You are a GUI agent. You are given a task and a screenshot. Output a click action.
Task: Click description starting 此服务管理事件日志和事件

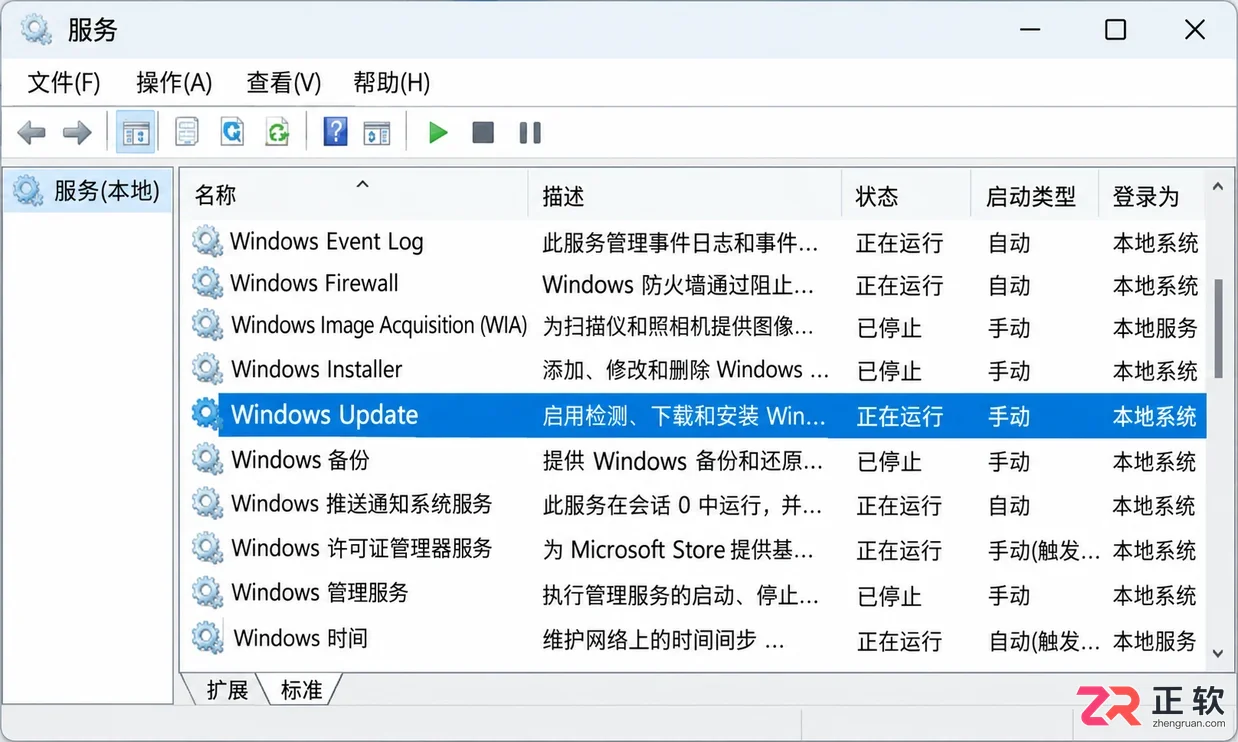680,242
